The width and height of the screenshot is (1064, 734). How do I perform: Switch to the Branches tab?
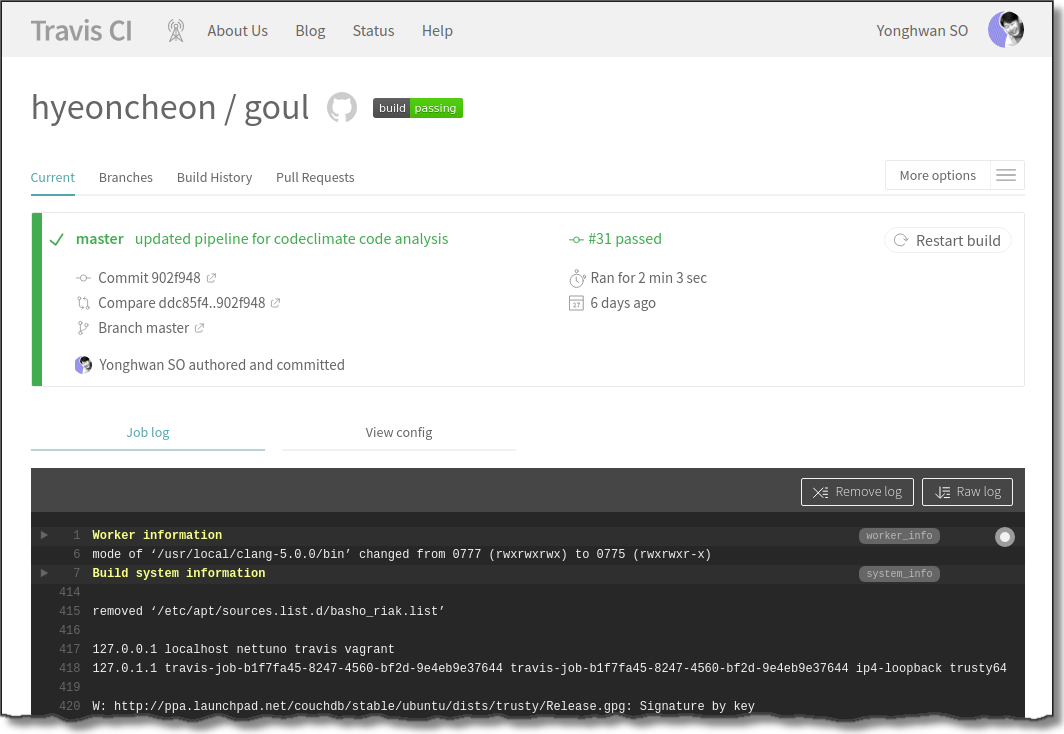(126, 177)
